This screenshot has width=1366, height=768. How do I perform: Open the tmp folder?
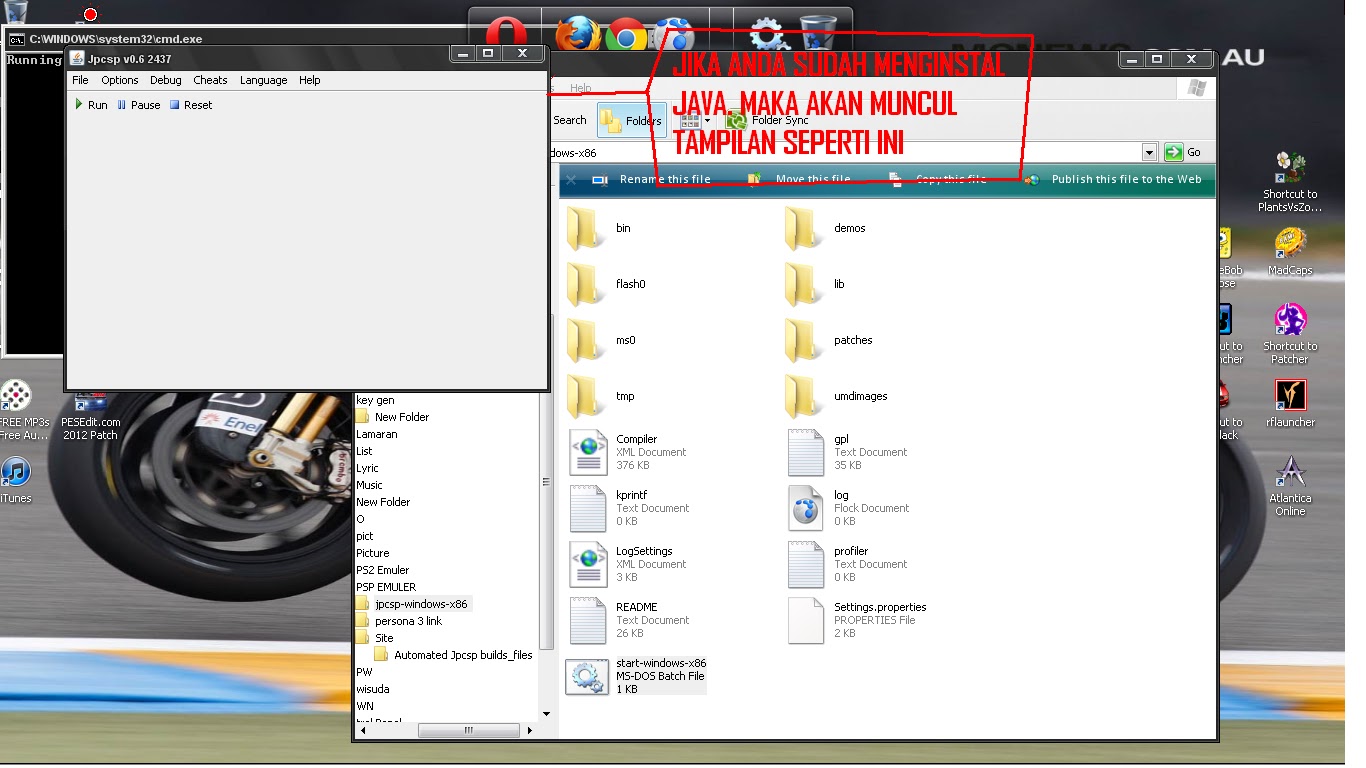point(602,396)
